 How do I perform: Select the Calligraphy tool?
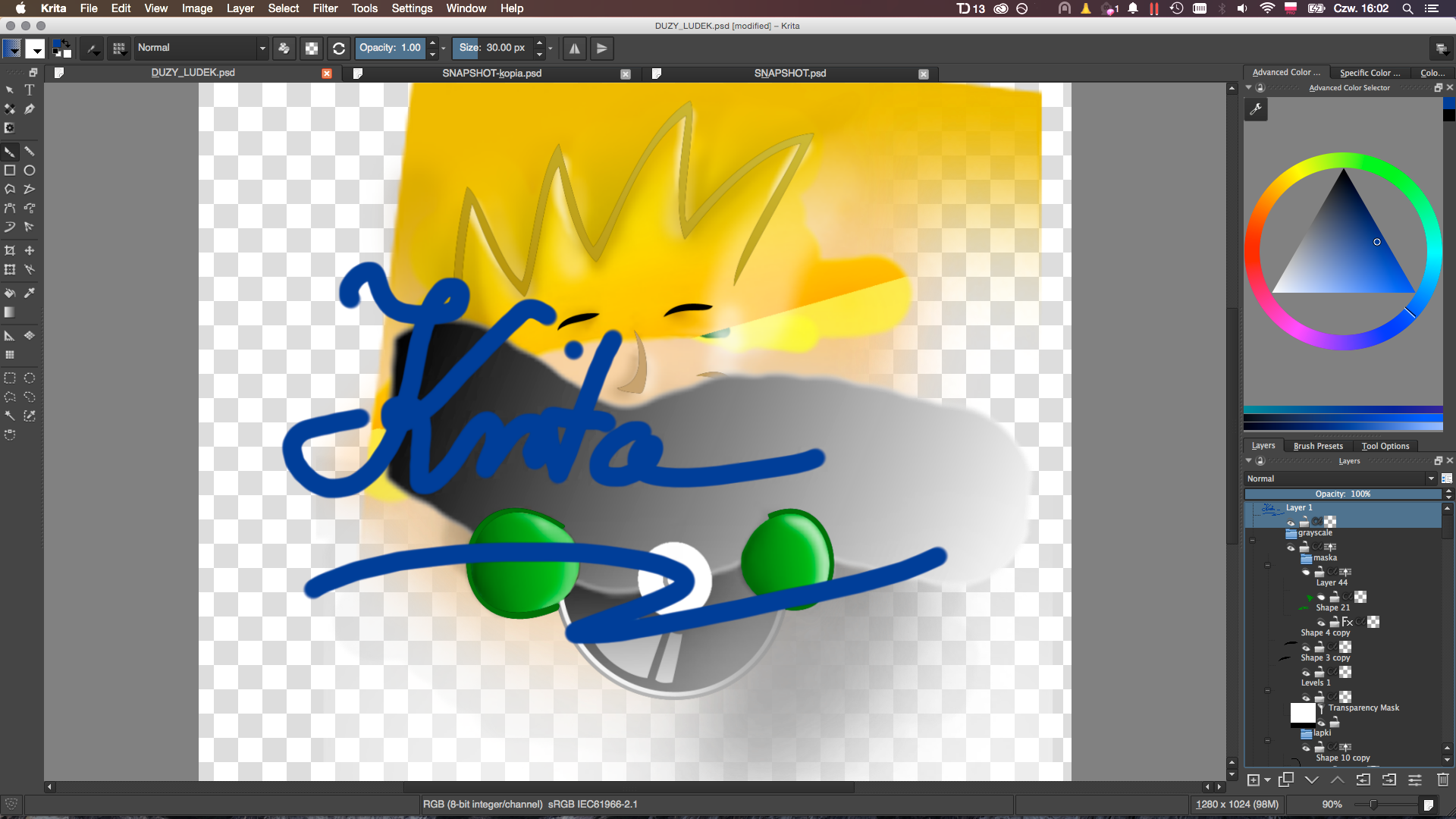tap(30, 109)
